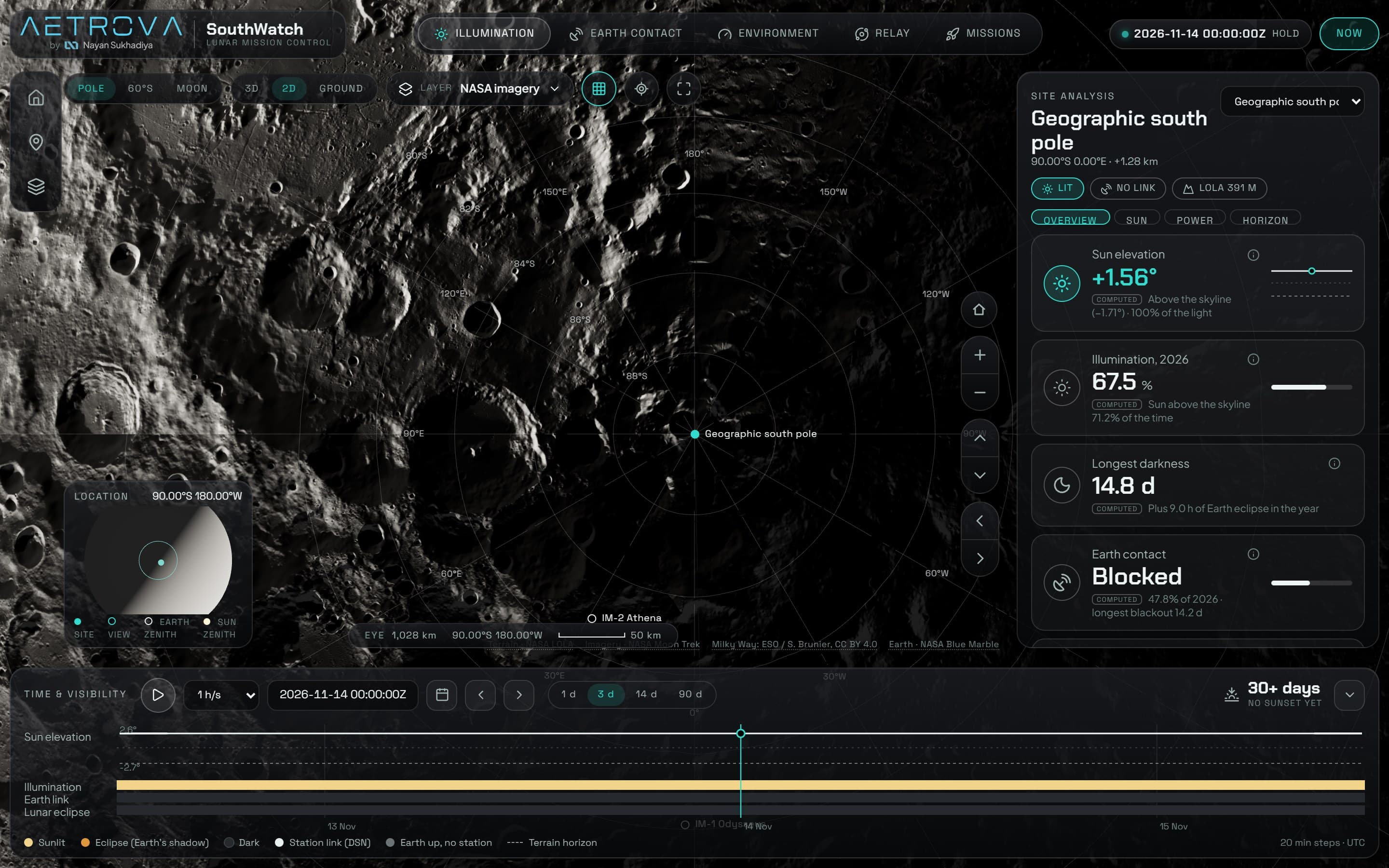Reset map view with home button
This screenshot has width=1389, height=868.
click(x=979, y=310)
